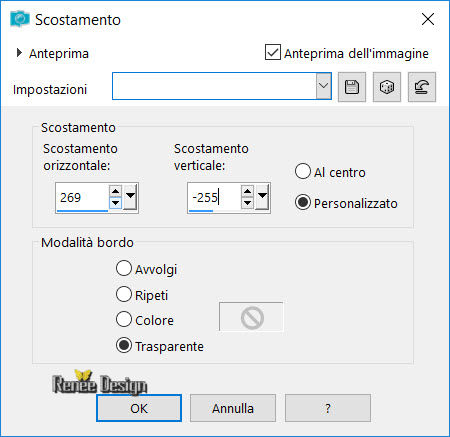Image resolution: width=450 pixels, height=437 pixels.
Task: Save preset with the floppy disk icon
Action: (352, 87)
